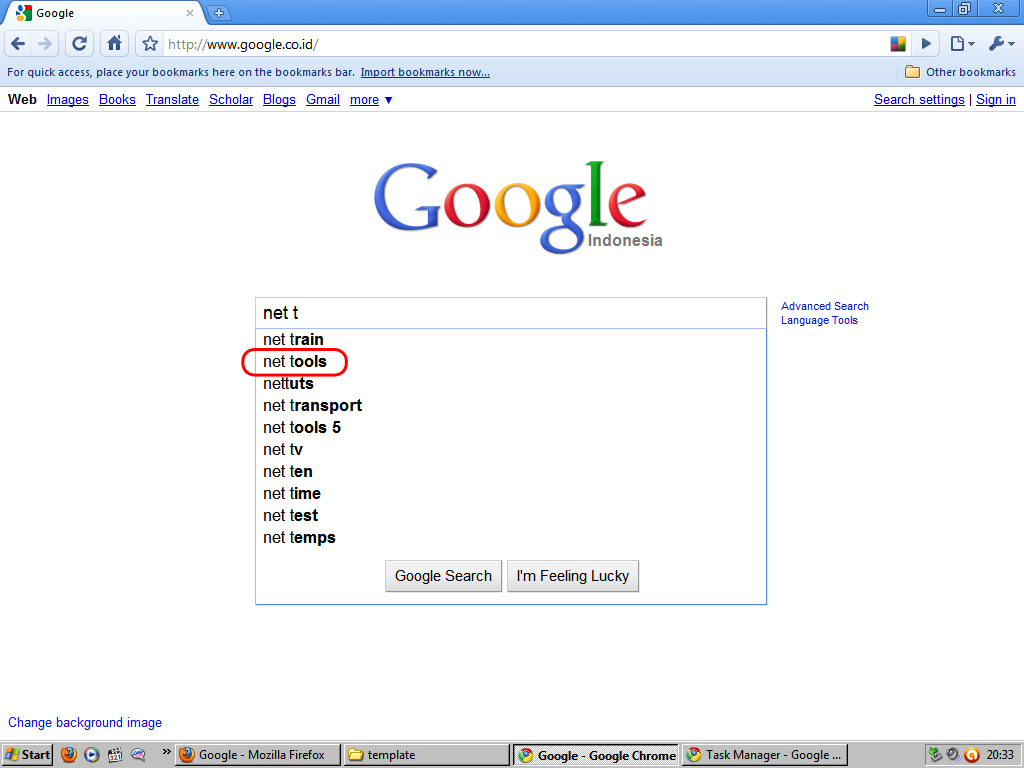Open the wrench Tools menu

tap(1001, 44)
